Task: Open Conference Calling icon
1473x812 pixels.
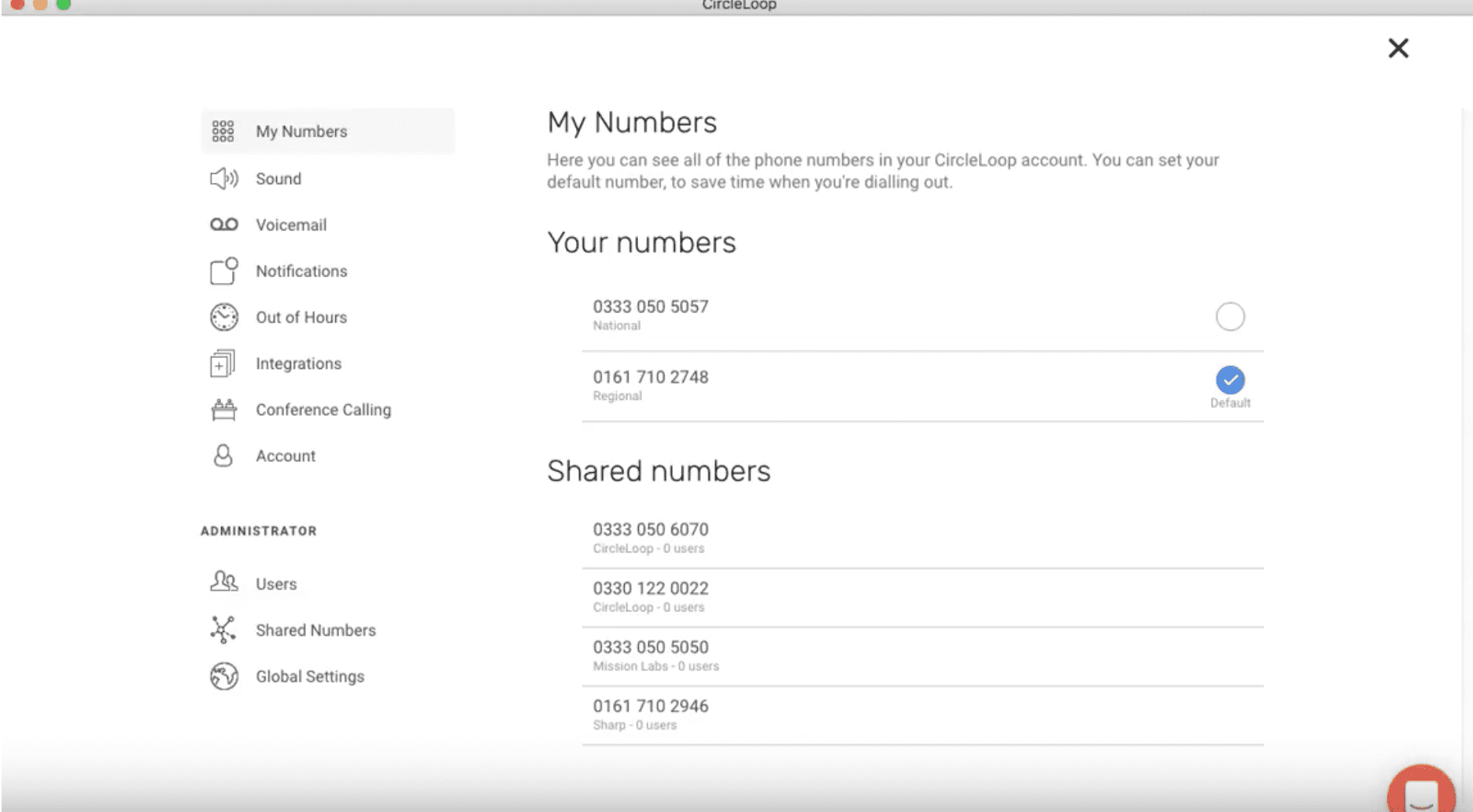Action: (x=223, y=410)
